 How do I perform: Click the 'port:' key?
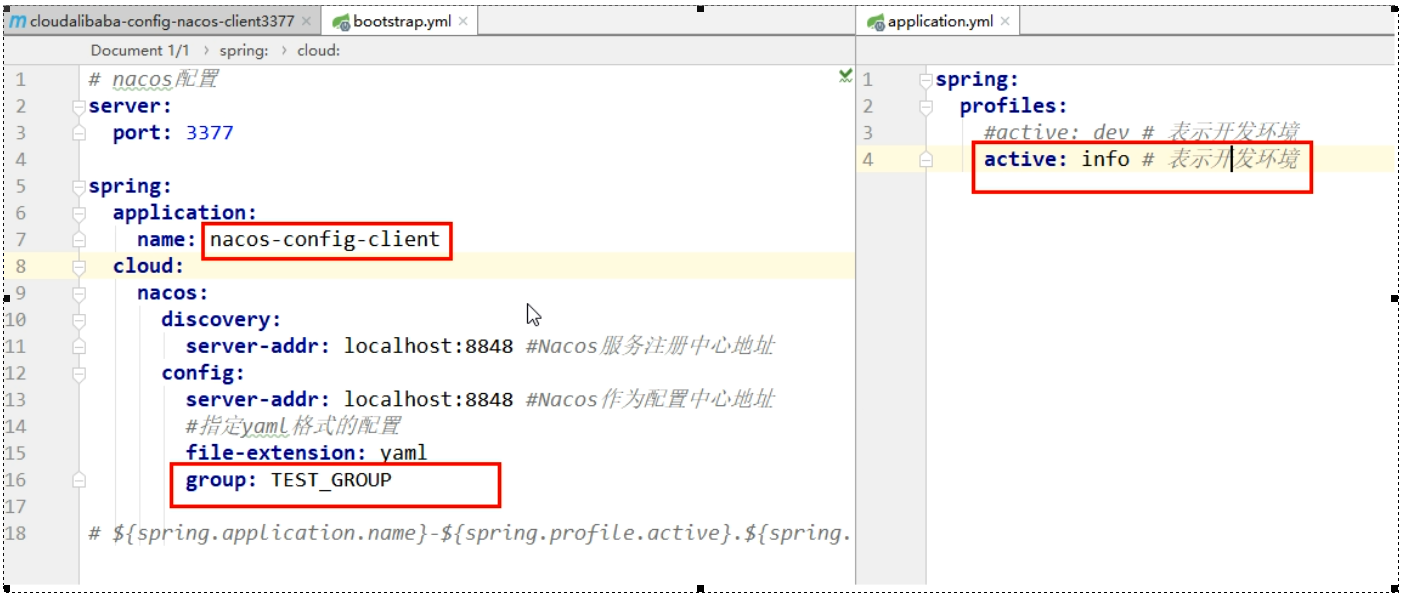[x=143, y=133]
